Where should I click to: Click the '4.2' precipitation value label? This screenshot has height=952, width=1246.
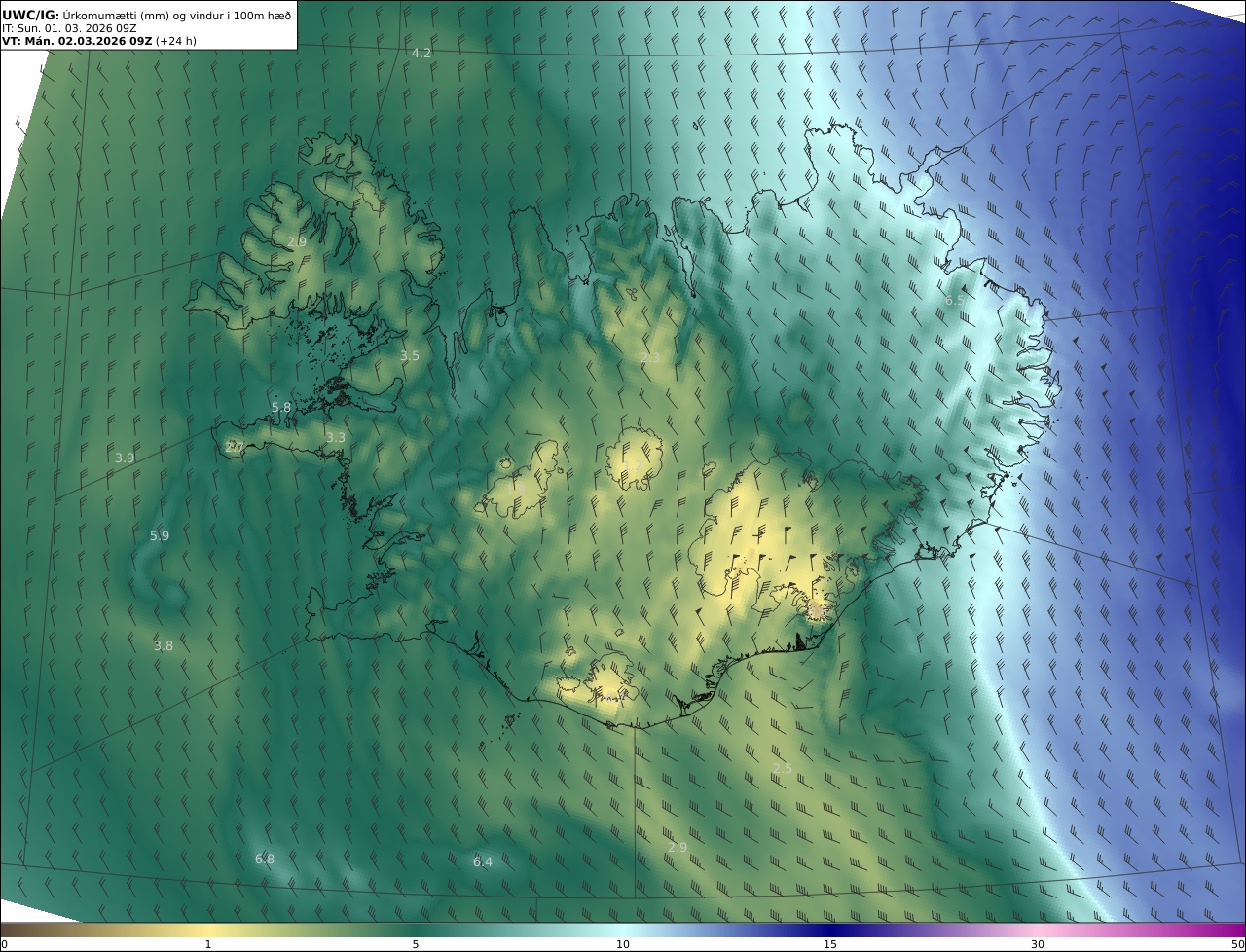tap(421, 53)
